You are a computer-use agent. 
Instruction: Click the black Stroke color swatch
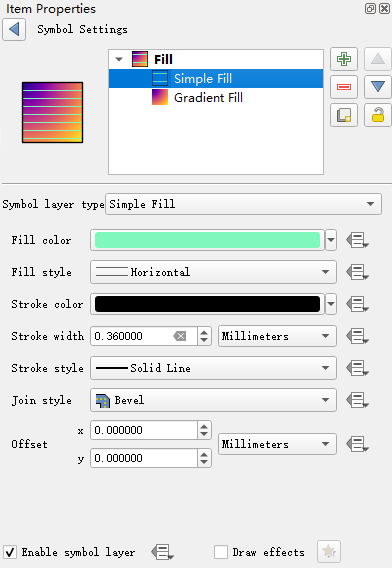coord(207,304)
